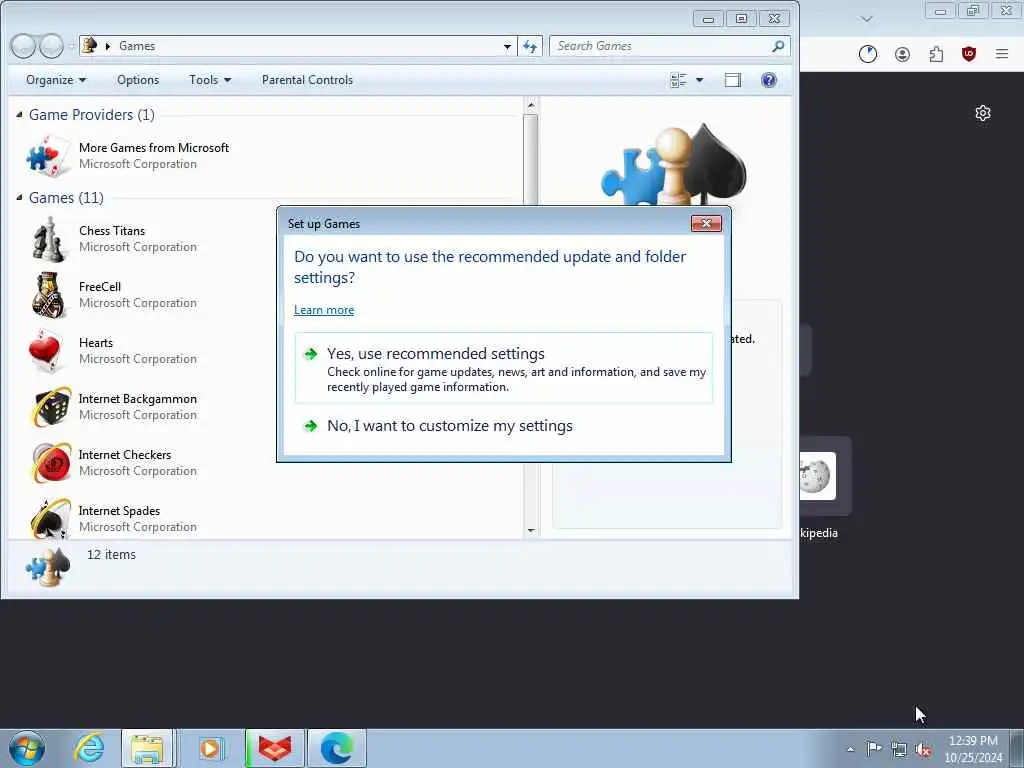Click the change view icon

click(x=679, y=80)
